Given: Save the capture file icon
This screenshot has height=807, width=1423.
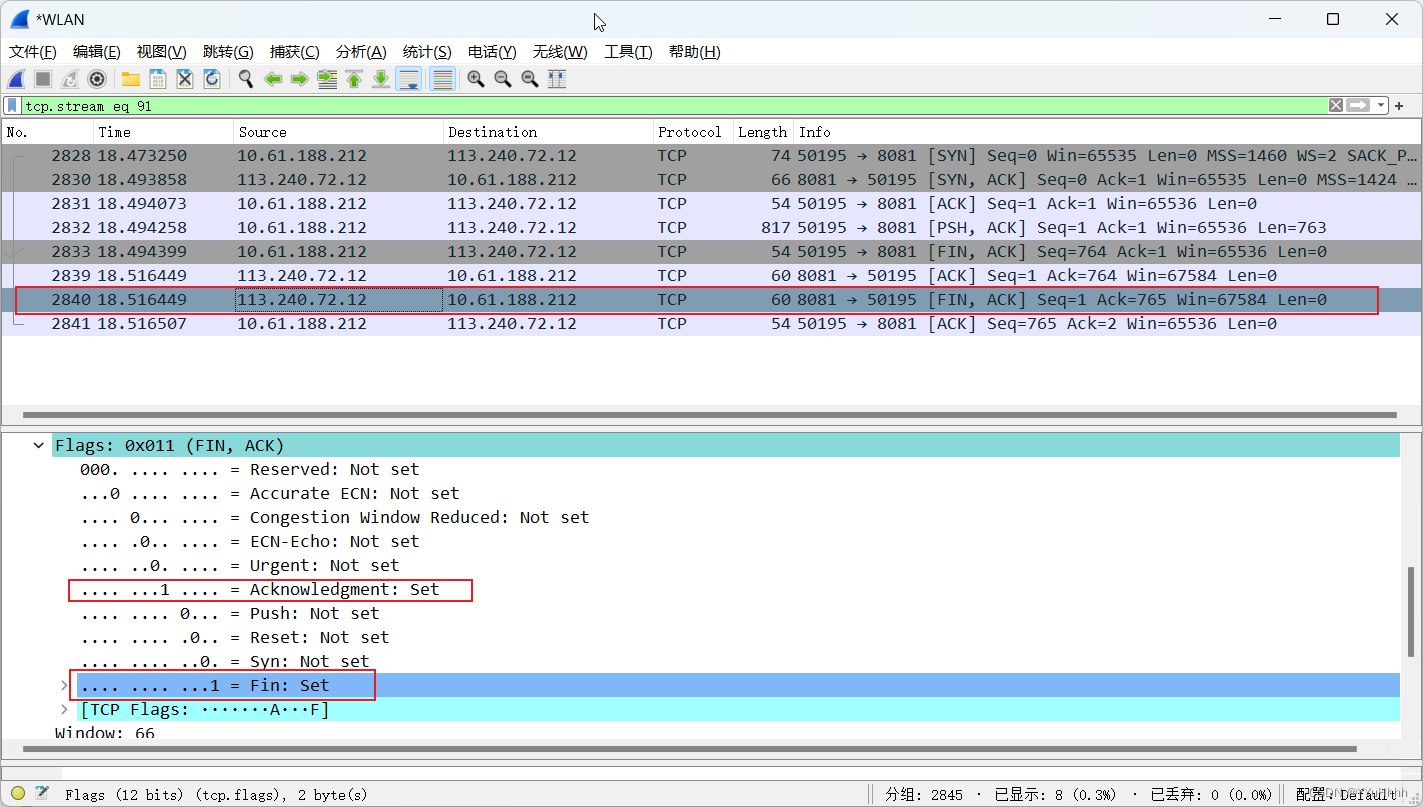Looking at the screenshot, I should [158, 79].
